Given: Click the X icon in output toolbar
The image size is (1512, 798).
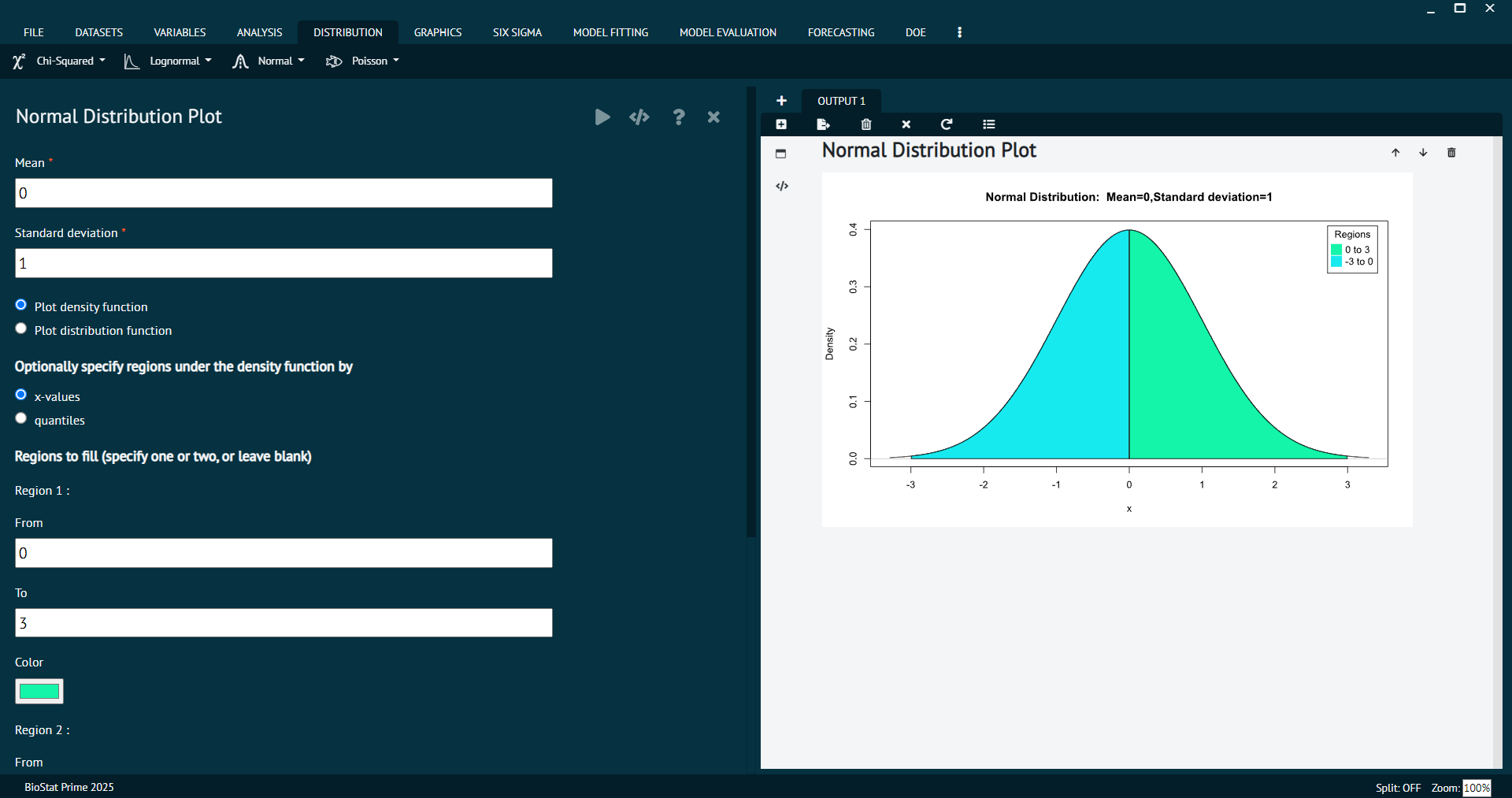Looking at the screenshot, I should [906, 124].
